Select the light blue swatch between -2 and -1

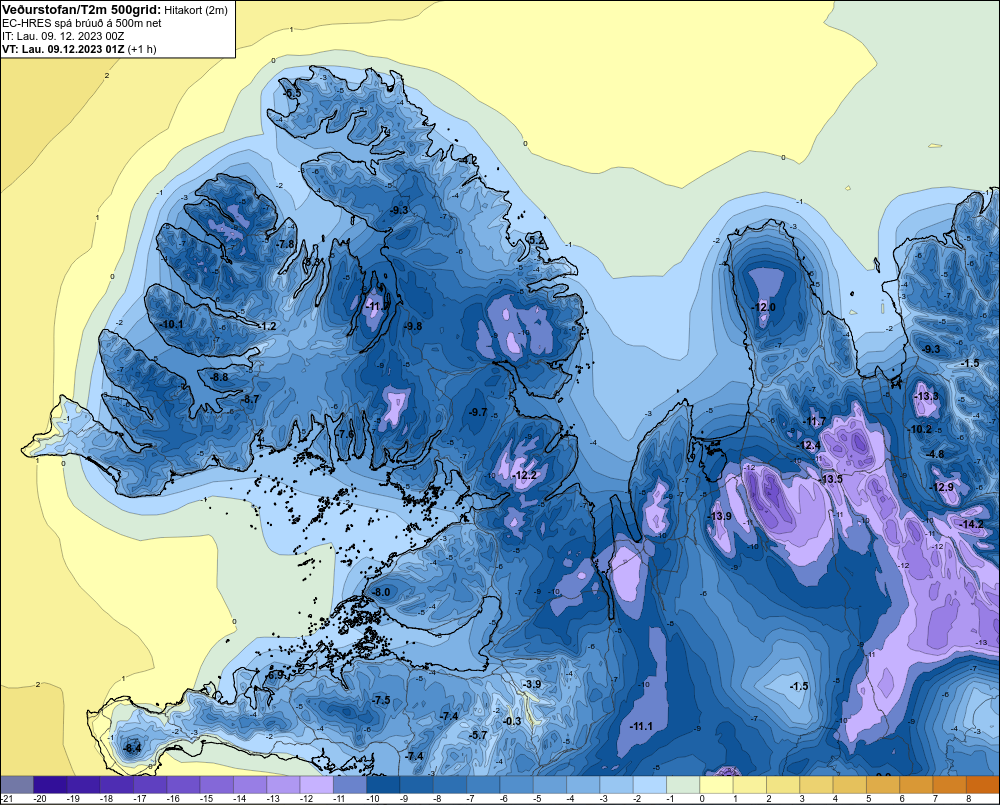(x=650, y=784)
